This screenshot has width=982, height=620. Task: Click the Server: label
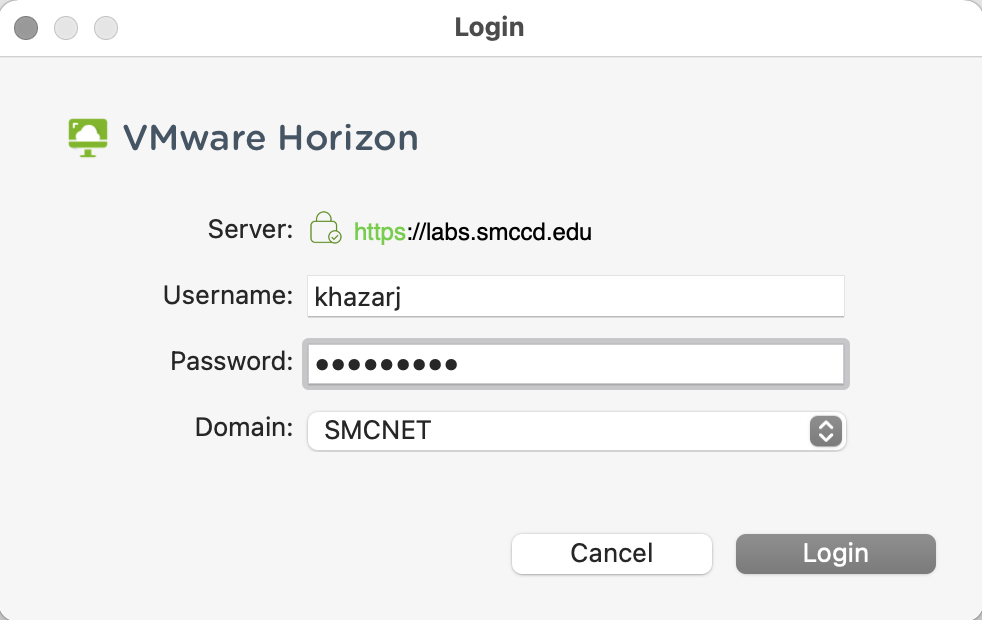pyautogui.click(x=251, y=229)
